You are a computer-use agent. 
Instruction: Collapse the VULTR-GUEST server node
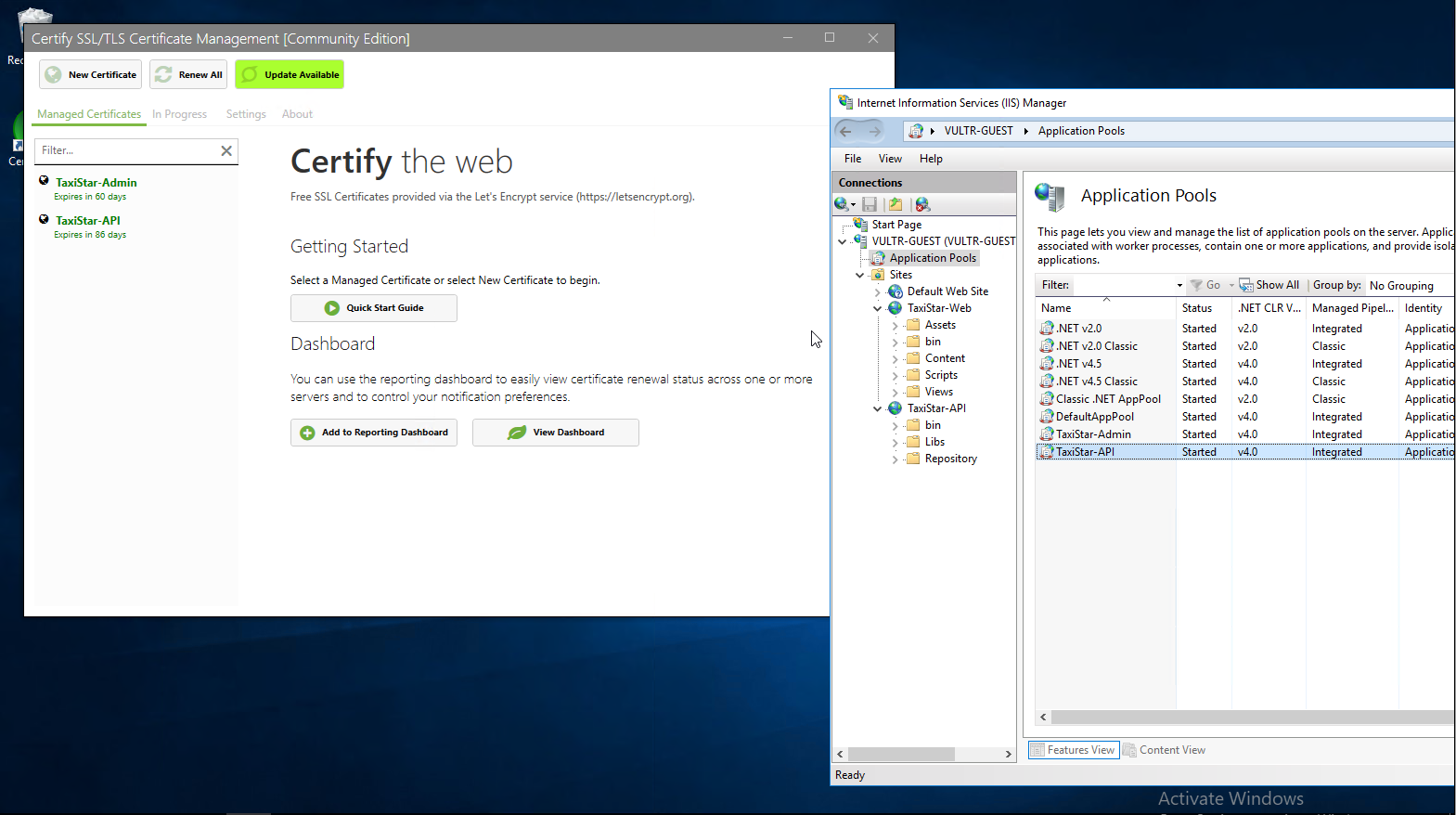click(x=842, y=241)
